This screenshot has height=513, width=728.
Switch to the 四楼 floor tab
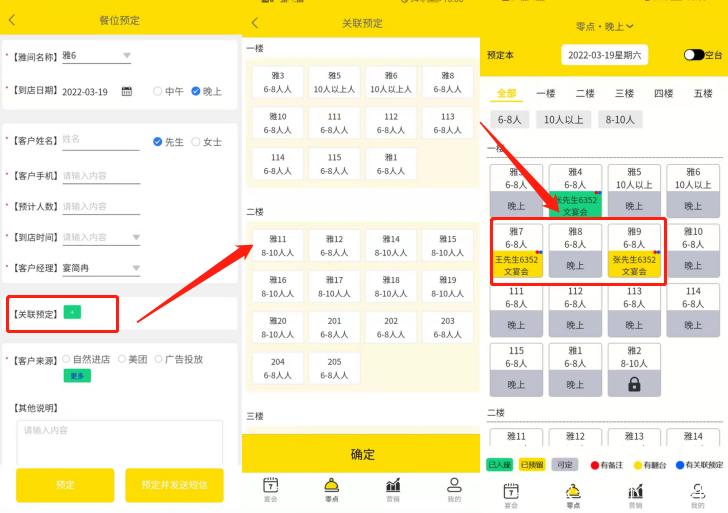(663, 93)
